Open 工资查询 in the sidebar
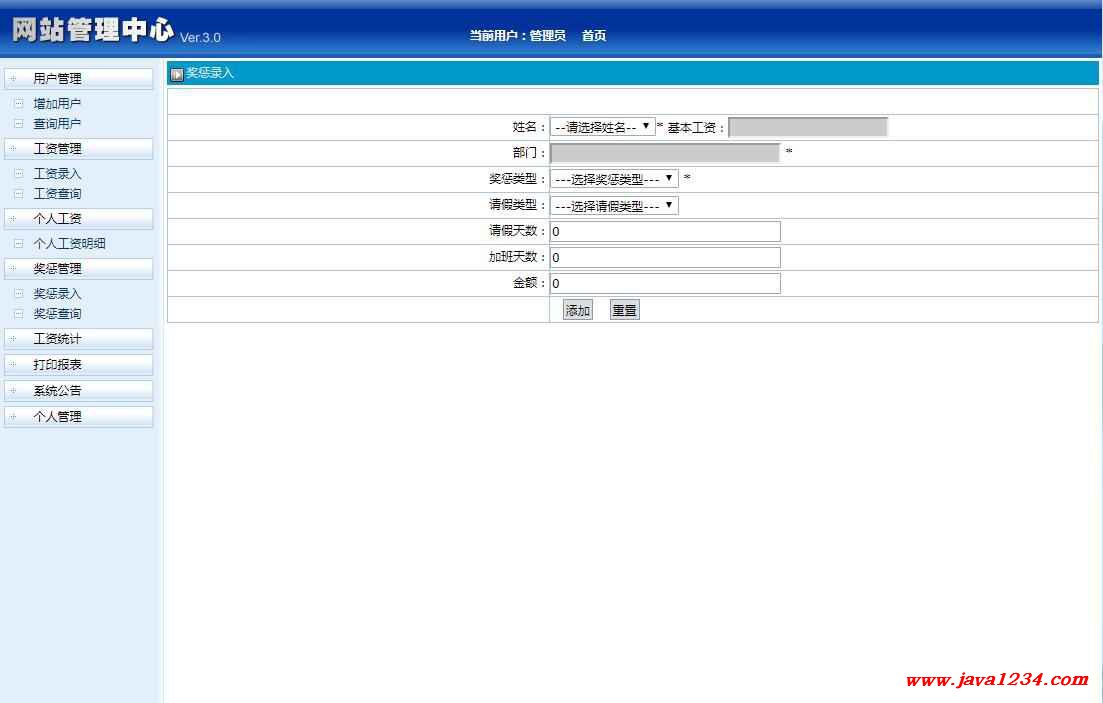Screen dimensions: 1103x703 pyautogui.click(x=57, y=194)
